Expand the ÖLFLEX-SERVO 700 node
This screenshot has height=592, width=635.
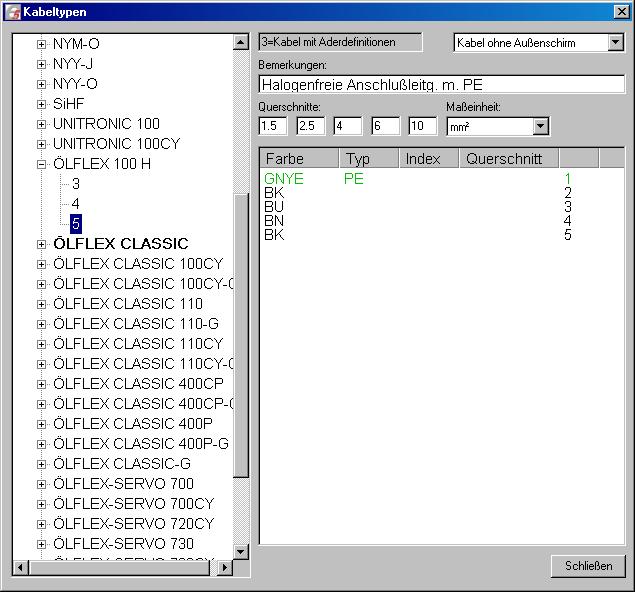pyautogui.click(x=41, y=484)
